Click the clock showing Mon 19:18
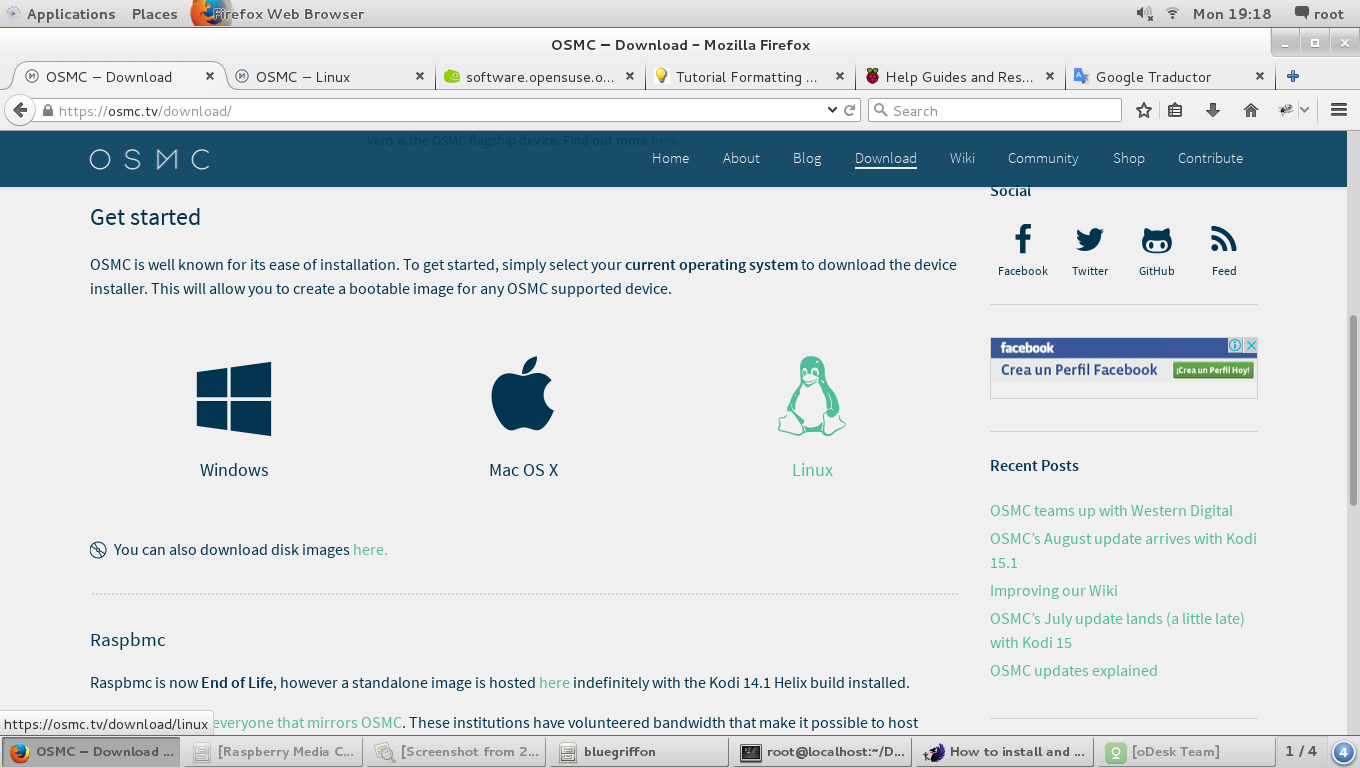Image resolution: width=1360 pixels, height=768 pixels. pyautogui.click(x=1232, y=14)
